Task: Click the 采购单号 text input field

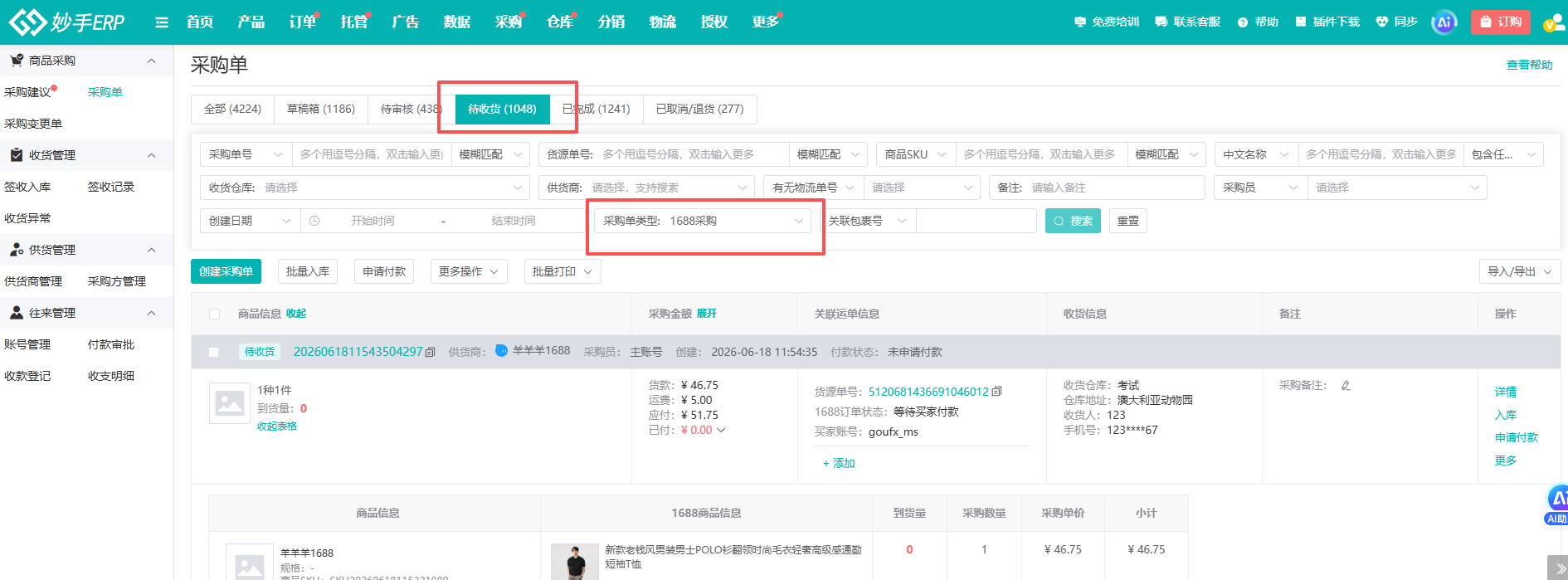Action: pyautogui.click(x=371, y=154)
